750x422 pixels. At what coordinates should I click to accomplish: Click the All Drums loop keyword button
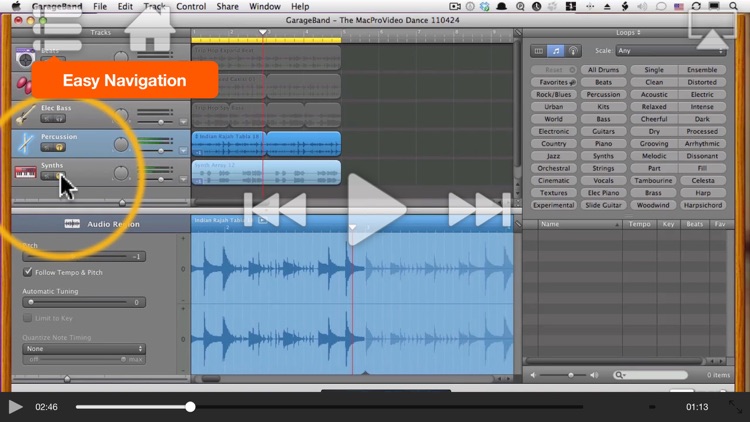pos(603,70)
